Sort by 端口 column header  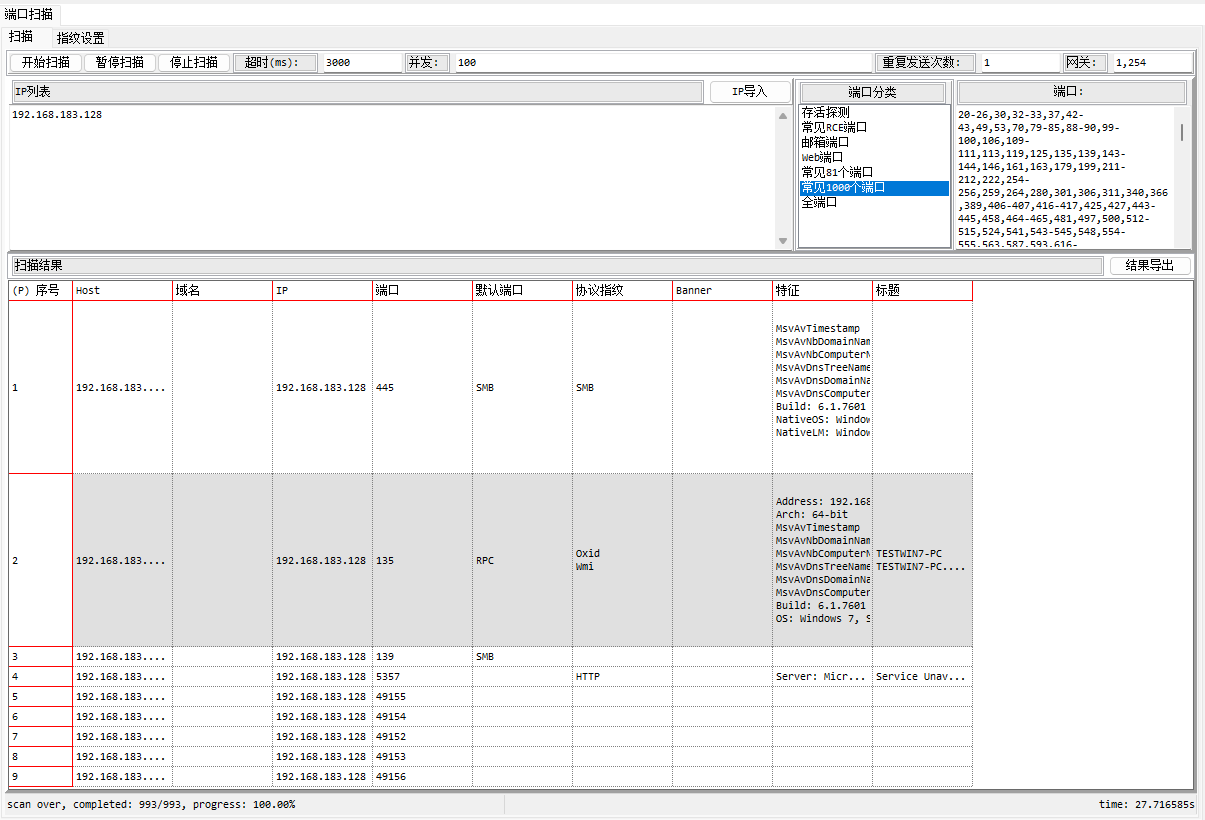421,291
